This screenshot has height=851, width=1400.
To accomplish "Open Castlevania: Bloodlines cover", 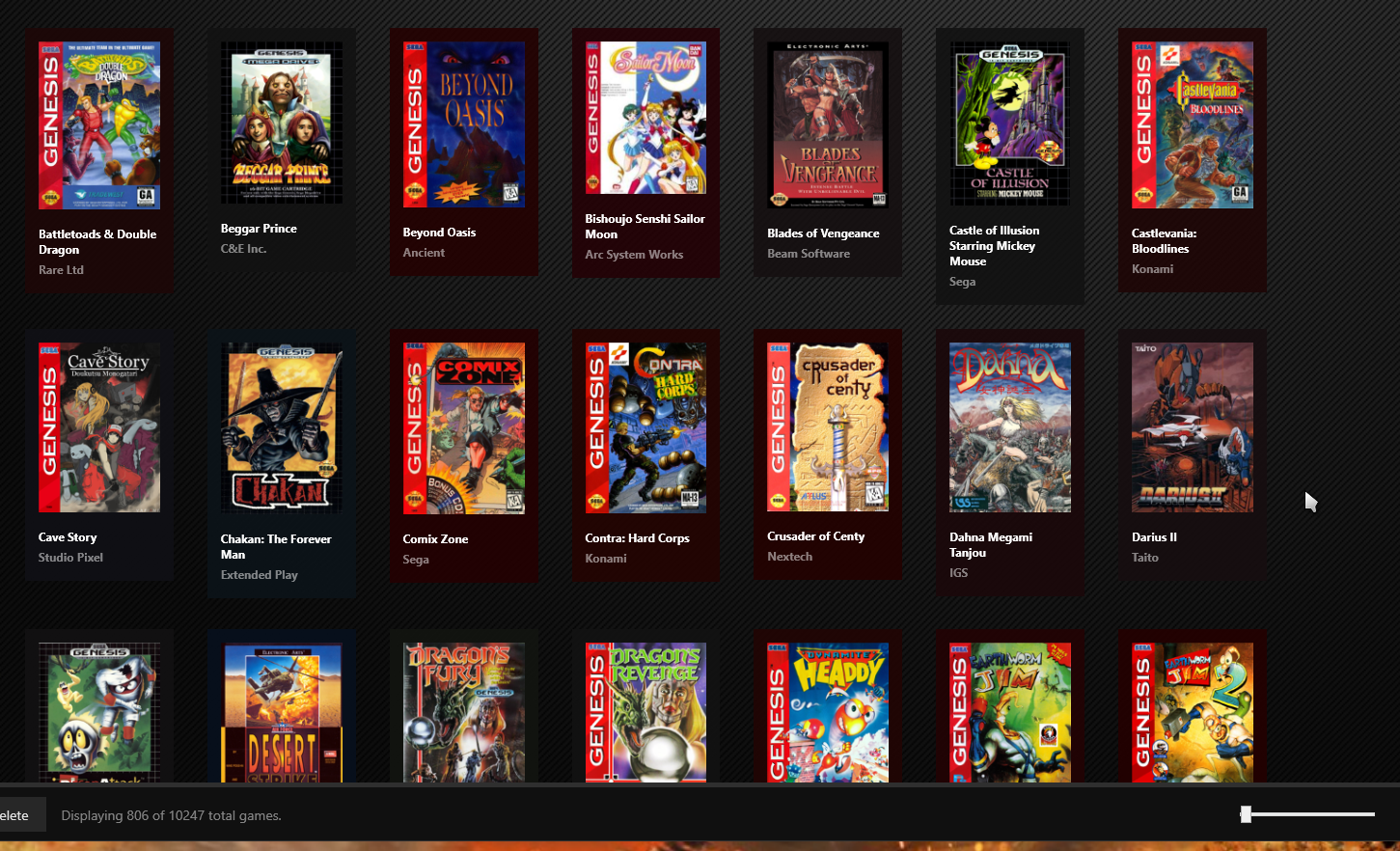I will (x=1193, y=124).
